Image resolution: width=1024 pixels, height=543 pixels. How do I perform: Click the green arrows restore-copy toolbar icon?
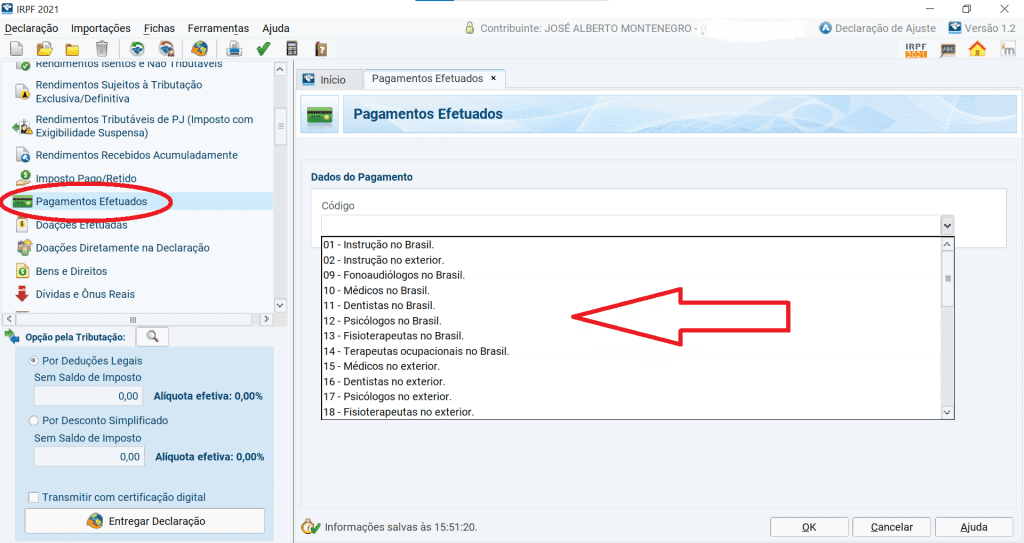(x=137, y=48)
